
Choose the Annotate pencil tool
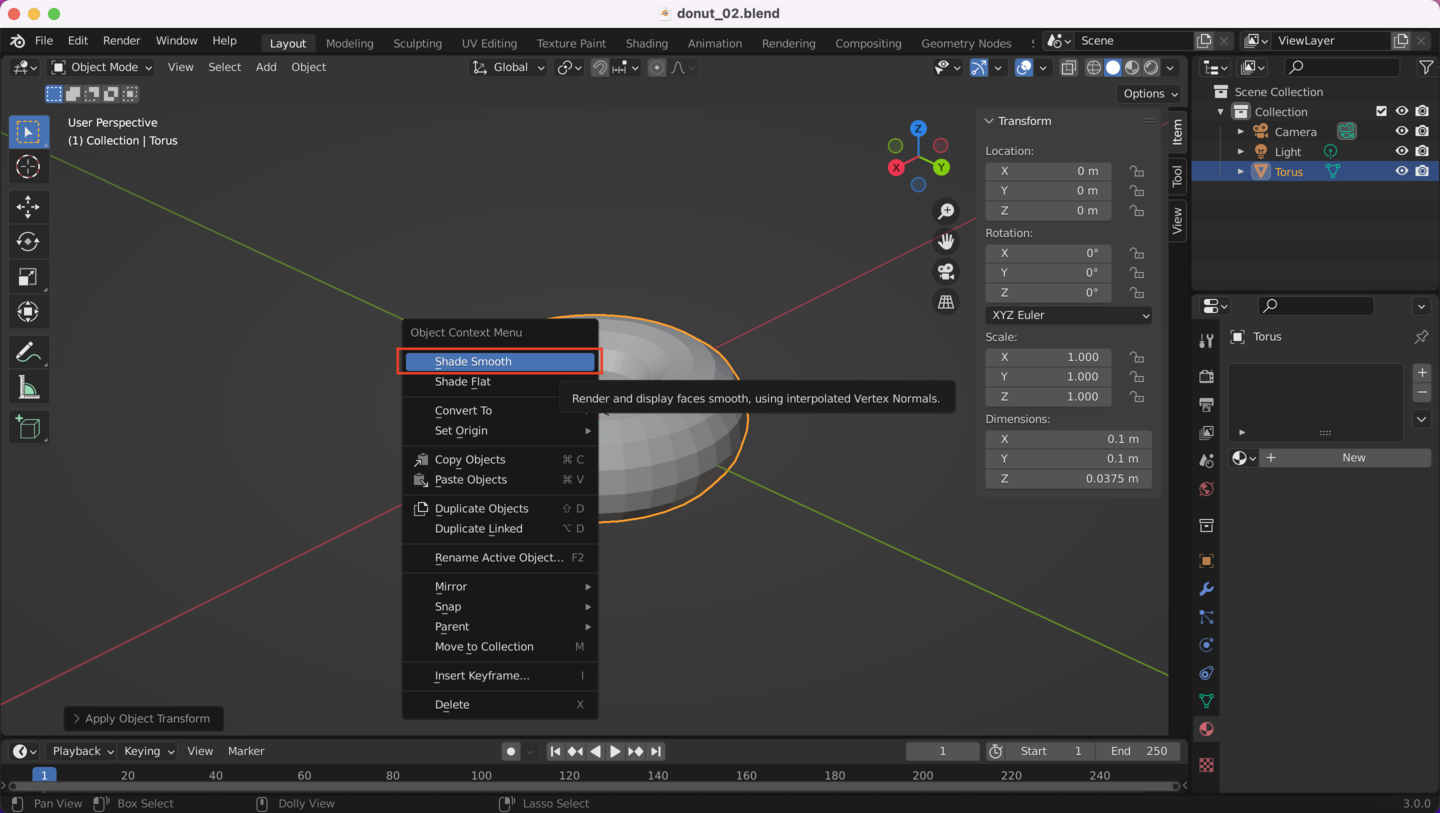pyautogui.click(x=28, y=352)
